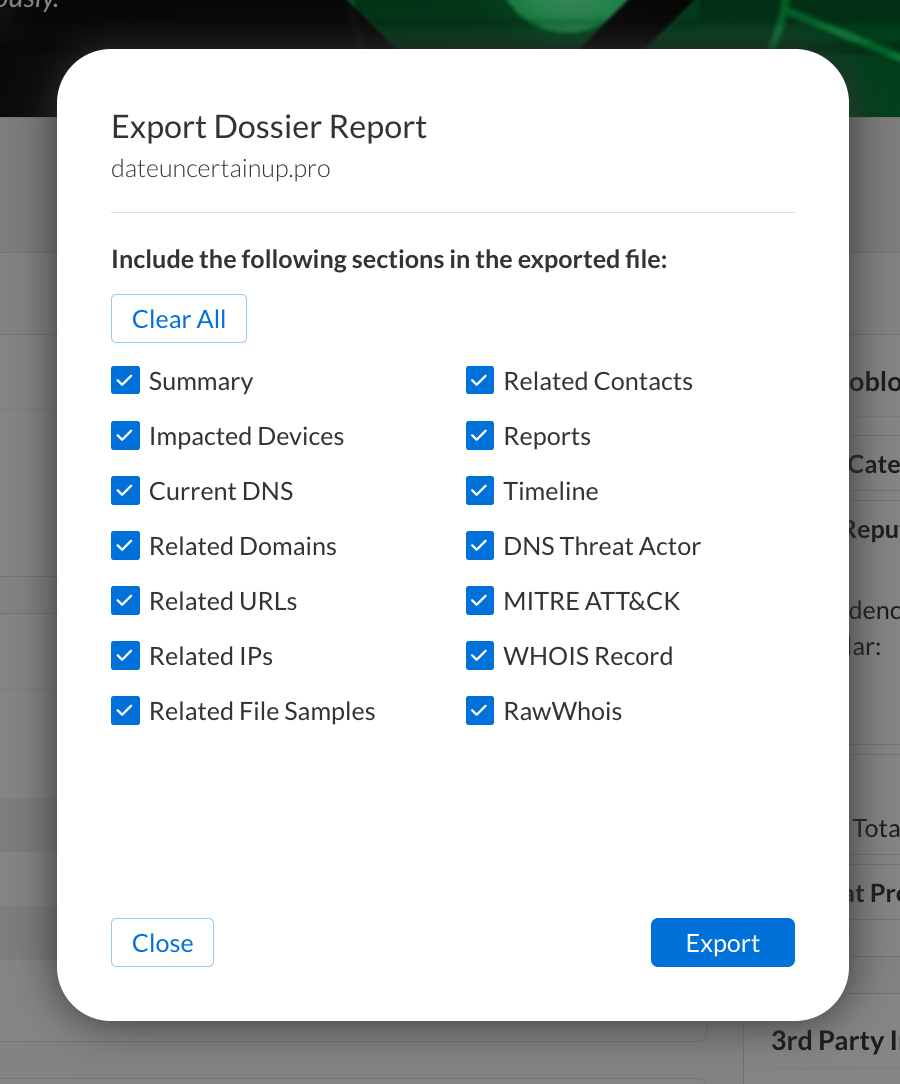Click the Clear All button
Image resolution: width=900 pixels, height=1084 pixels.
pyautogui.click(x=179, y=319)
